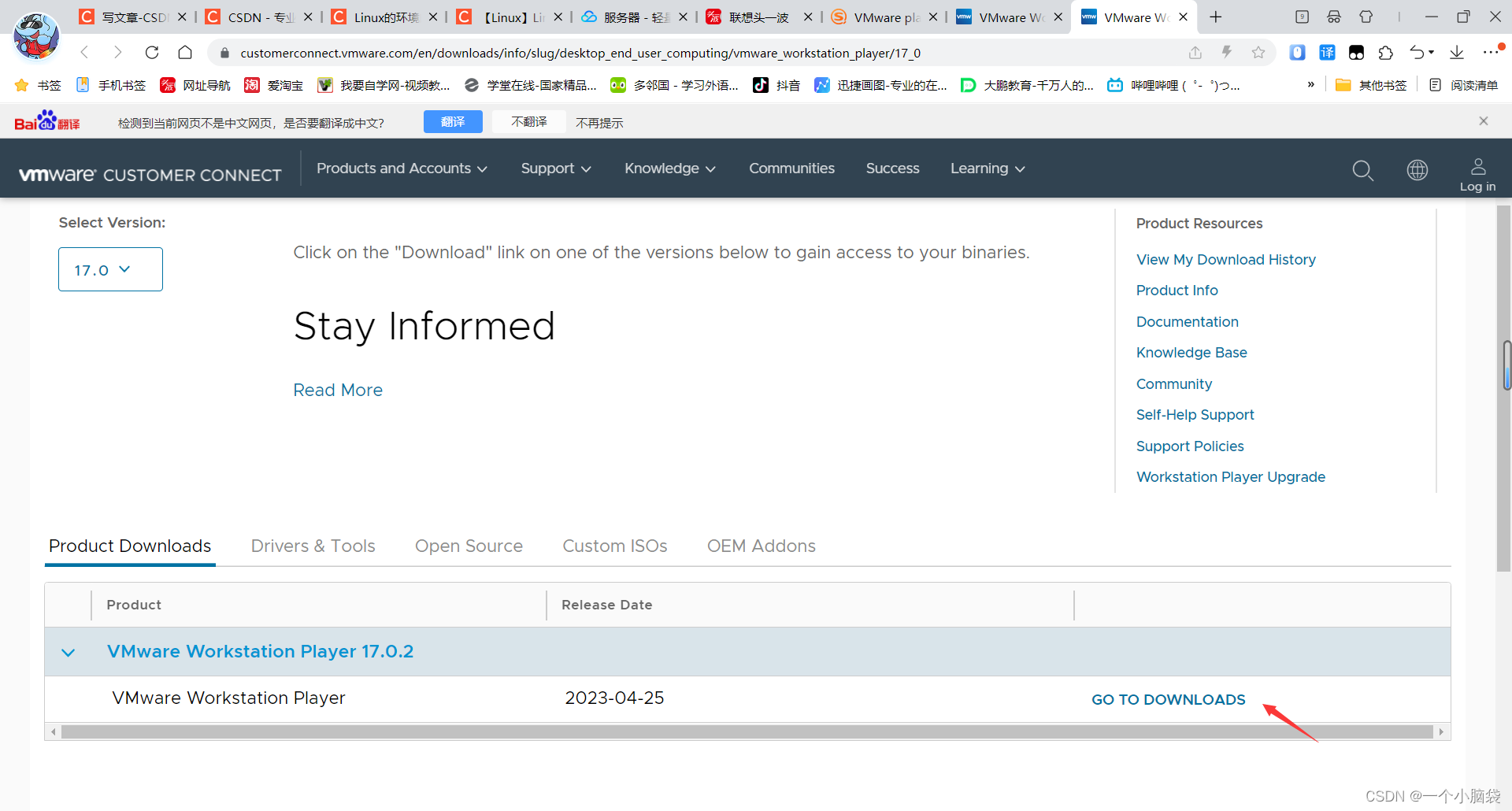The width and height of the screenshot is (1512, 811).
Task: Open the Support Policies link
Action: coord(1189,446)
